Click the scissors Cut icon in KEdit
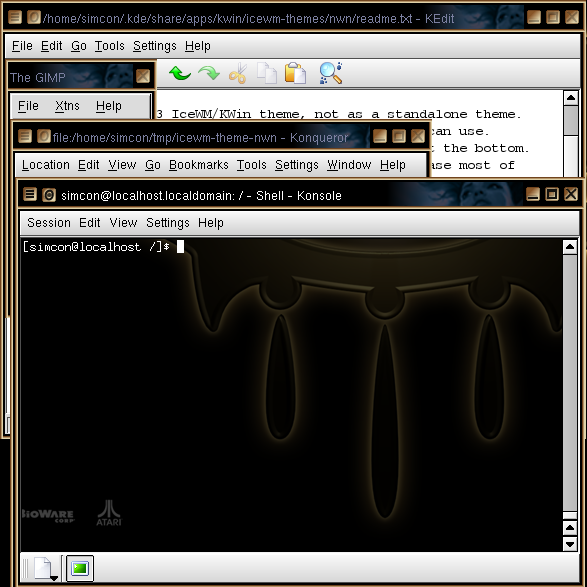 pyautogui.click(x=238, y=73)
